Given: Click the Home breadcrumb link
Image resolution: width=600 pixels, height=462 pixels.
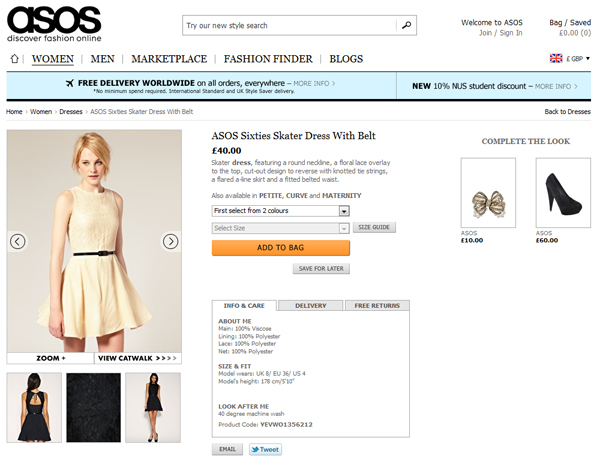Looking at the screenshot, I should click(14, 112).
